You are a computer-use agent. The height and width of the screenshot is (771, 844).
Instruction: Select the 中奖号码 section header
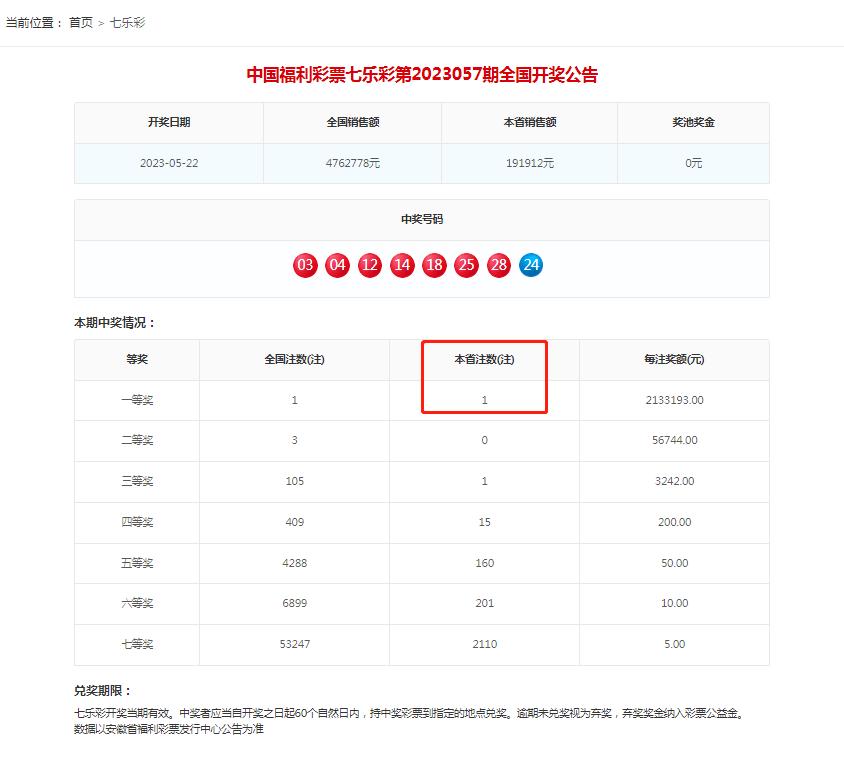pos(421,222)
